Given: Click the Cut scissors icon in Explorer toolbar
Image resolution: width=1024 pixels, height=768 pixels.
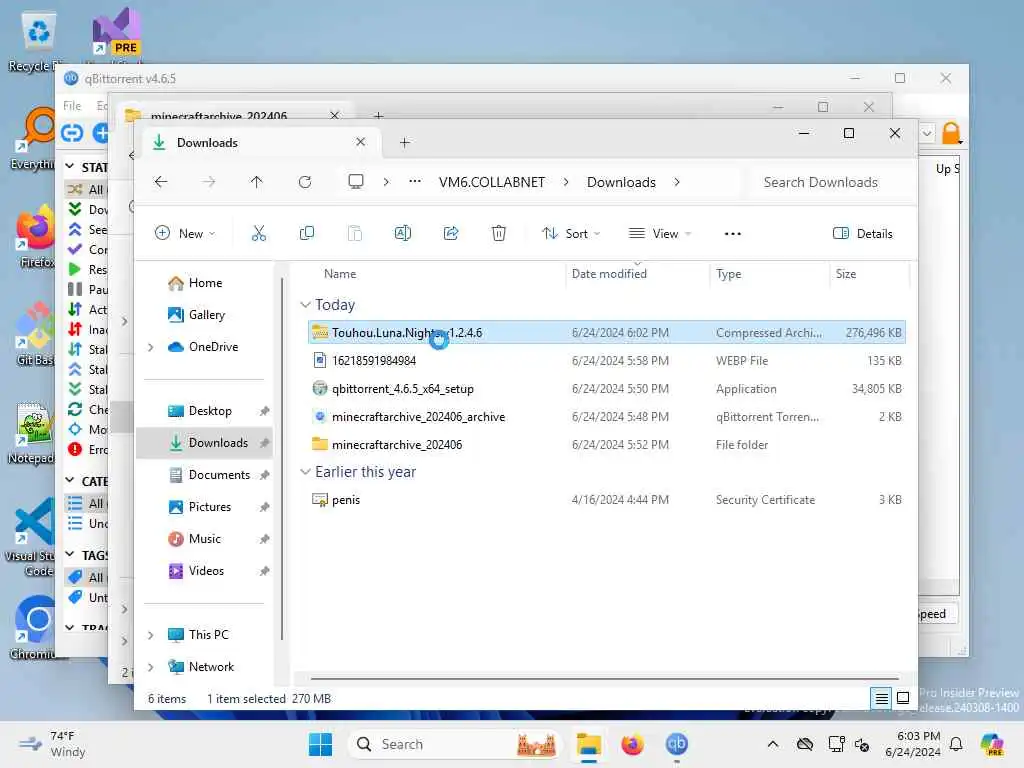Looking at the screenshot, I should 259,233.
